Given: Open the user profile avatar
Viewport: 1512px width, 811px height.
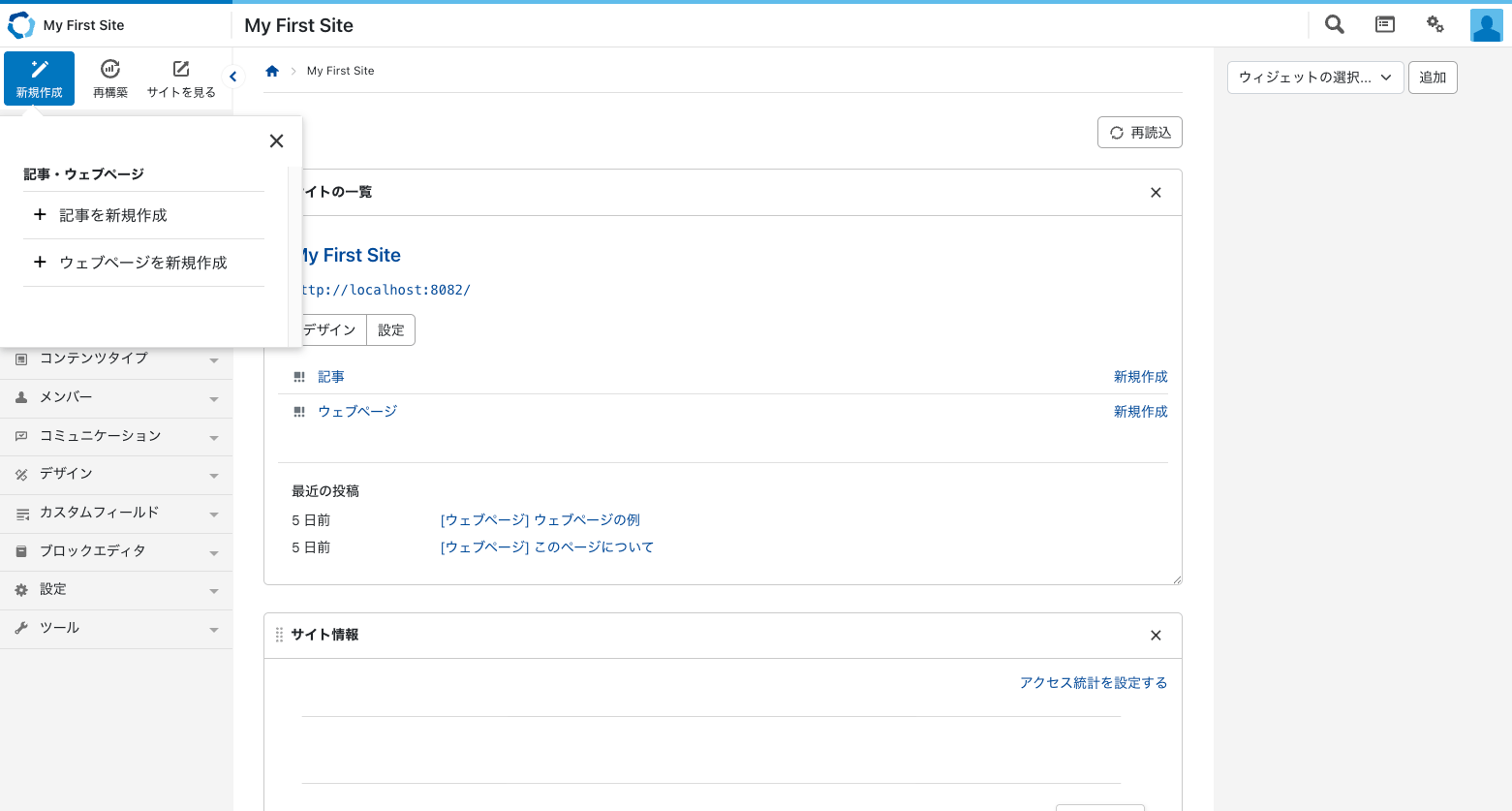Looking at the screenshot, I should pyautogui.click(x=1486, y=25).
